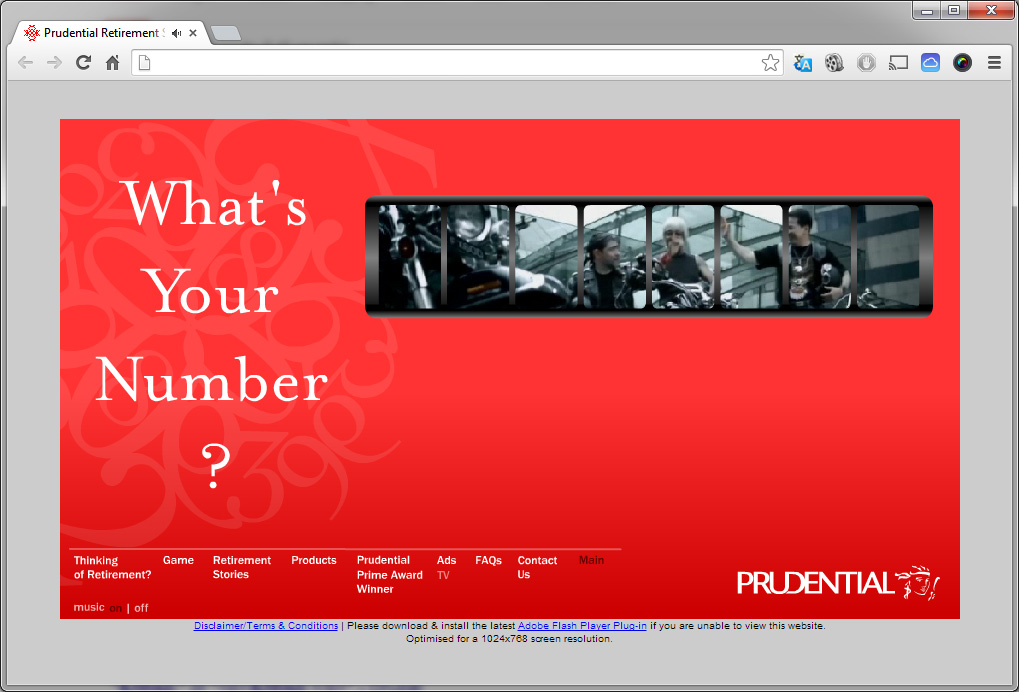
Task: View Prudential Prime Award Winner page
Action: click(x=389, y=574)
